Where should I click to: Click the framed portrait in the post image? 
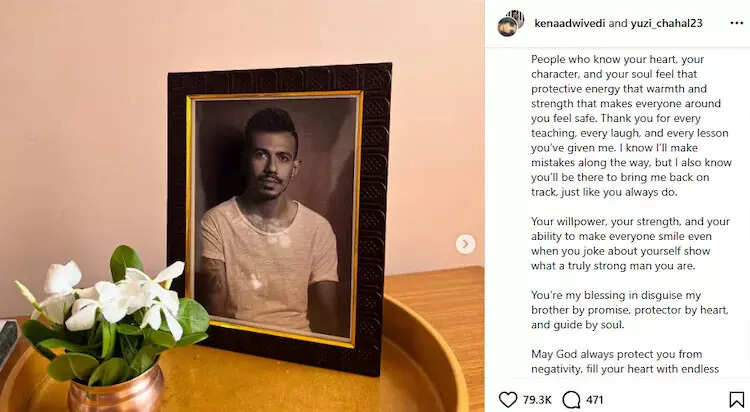click(279, 218)
